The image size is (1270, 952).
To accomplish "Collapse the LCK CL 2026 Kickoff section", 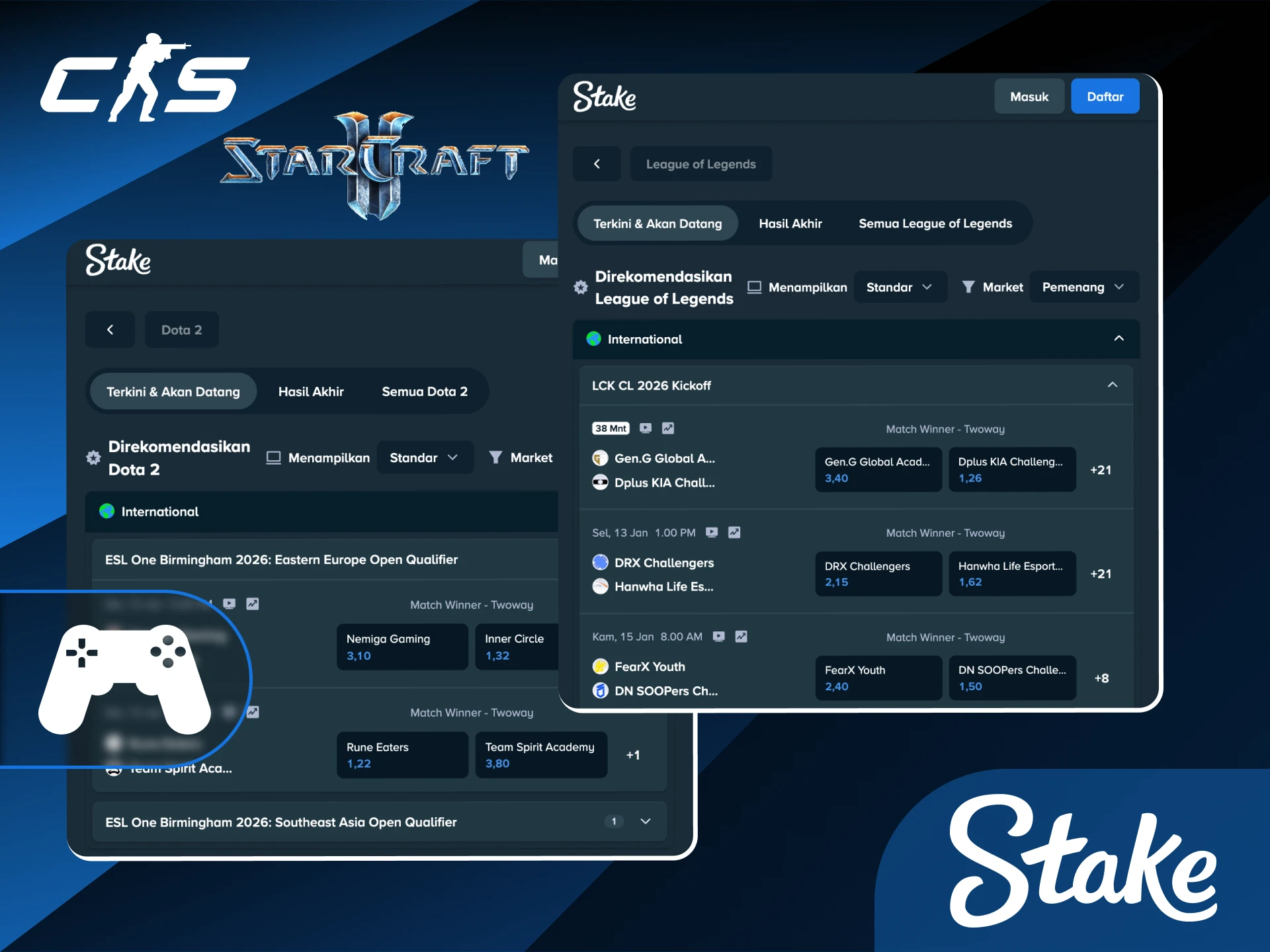I will [x=1112, y=385].
